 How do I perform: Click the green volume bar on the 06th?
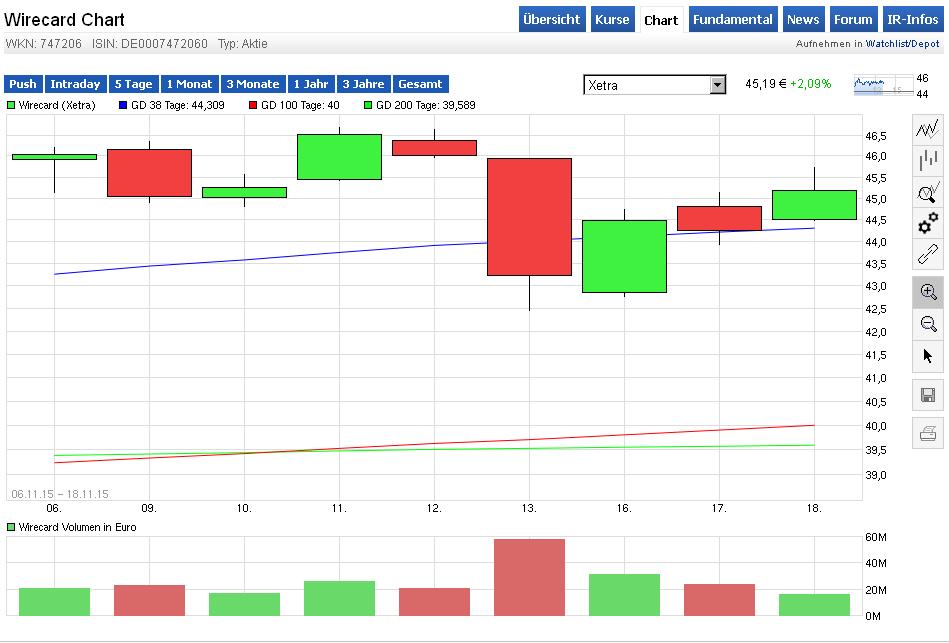54,602
